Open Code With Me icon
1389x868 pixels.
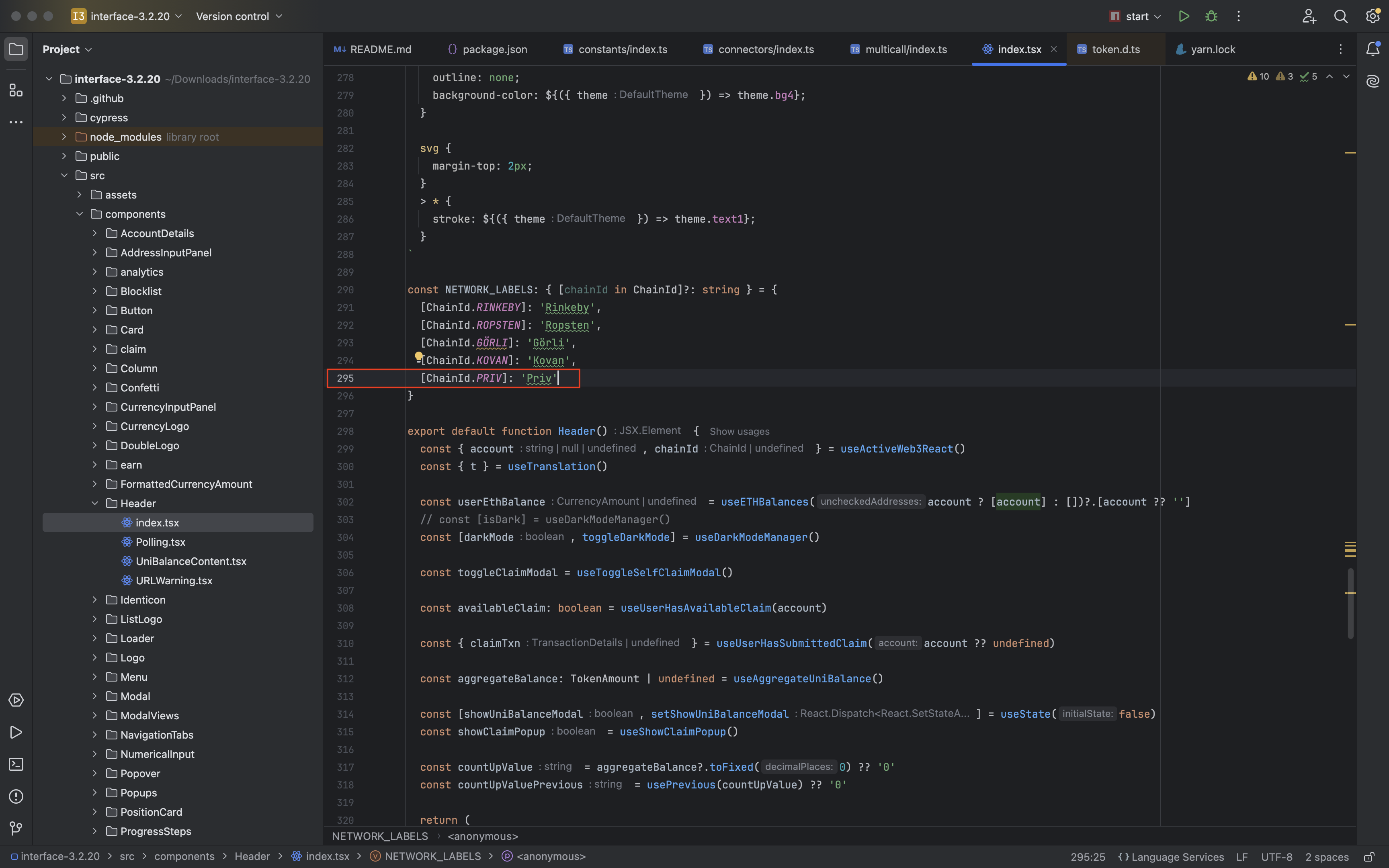1309,16
